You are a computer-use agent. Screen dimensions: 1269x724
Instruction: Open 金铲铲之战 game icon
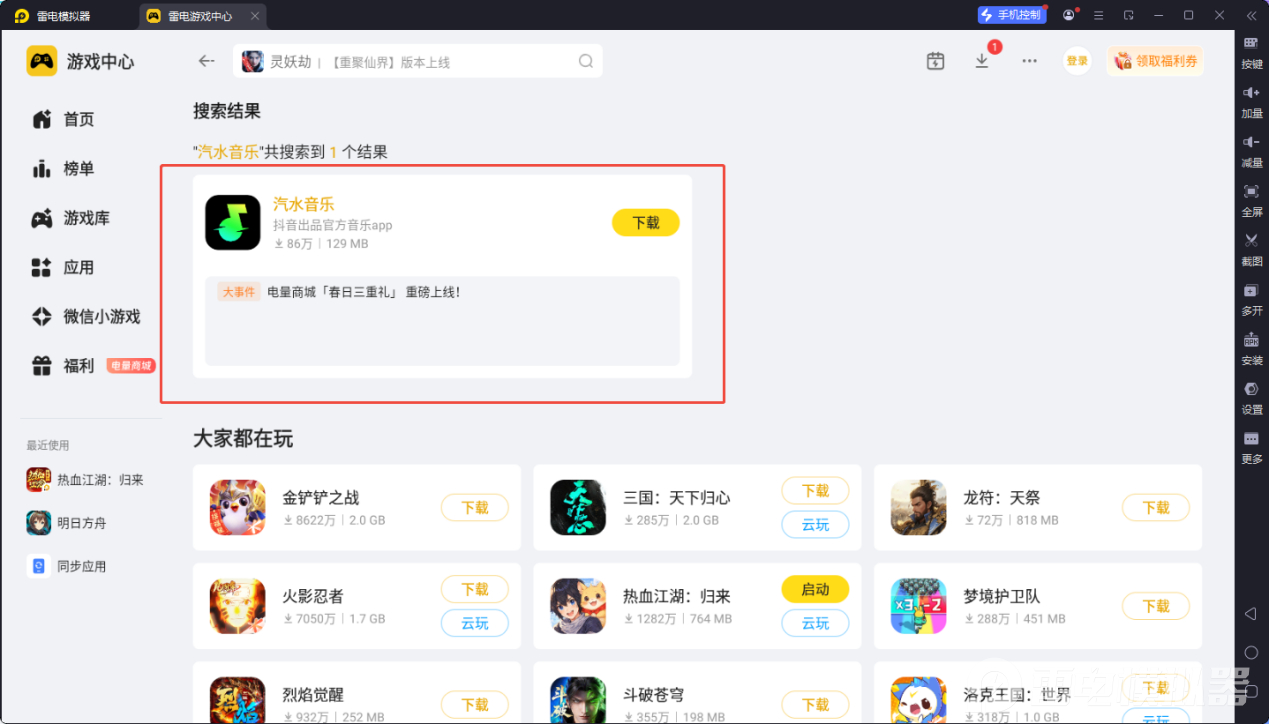237,508
